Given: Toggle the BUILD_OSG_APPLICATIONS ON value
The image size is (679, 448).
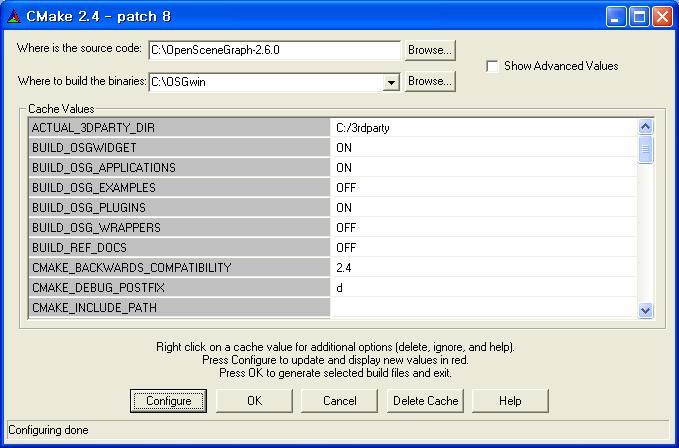Looking at the screenshot, I should (484, 168).
